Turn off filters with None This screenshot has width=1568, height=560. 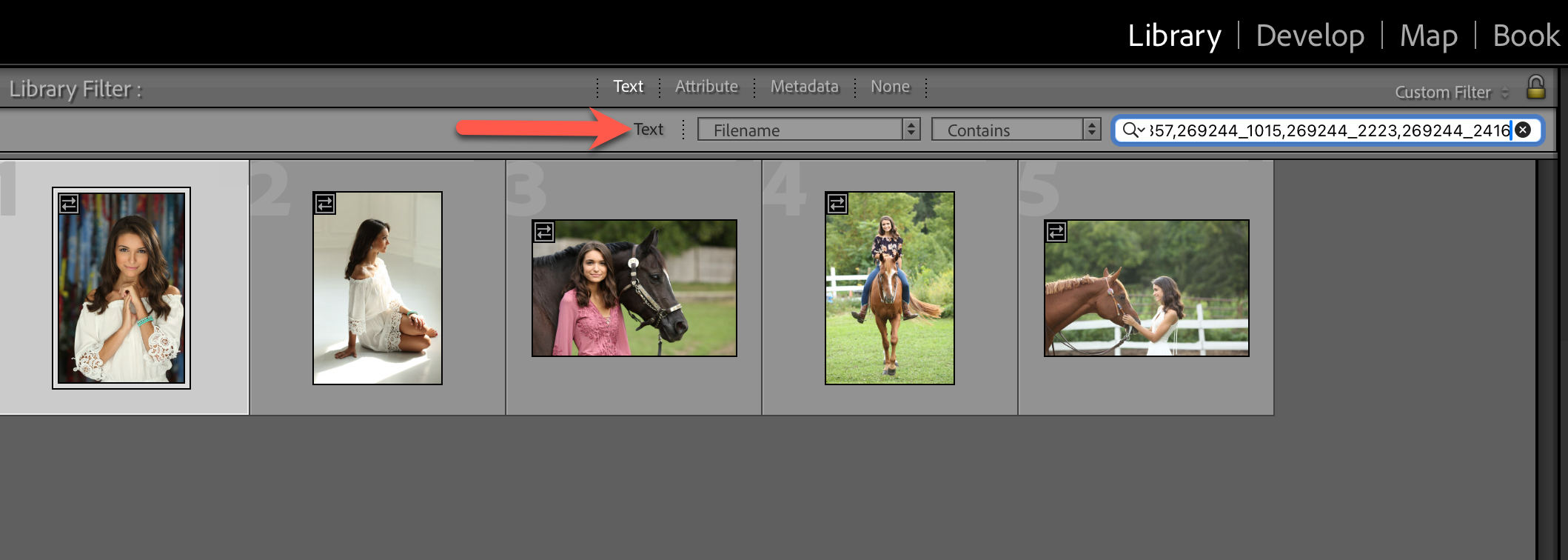[890, 87]
